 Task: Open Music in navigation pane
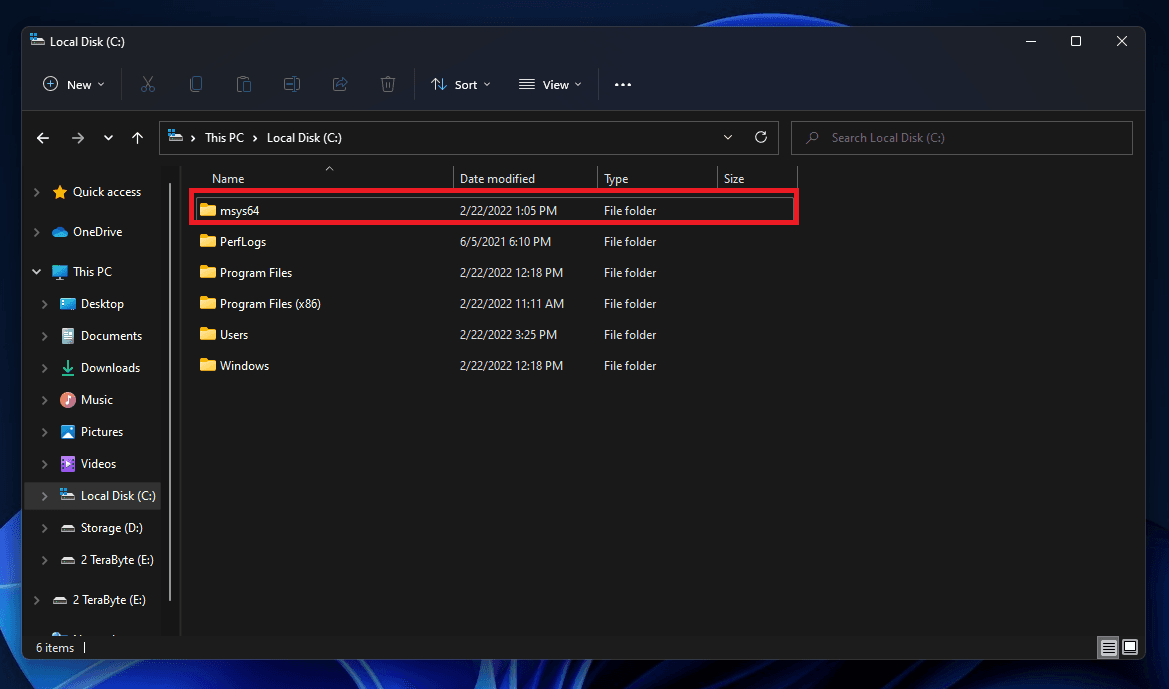click(x=97, y=400)
